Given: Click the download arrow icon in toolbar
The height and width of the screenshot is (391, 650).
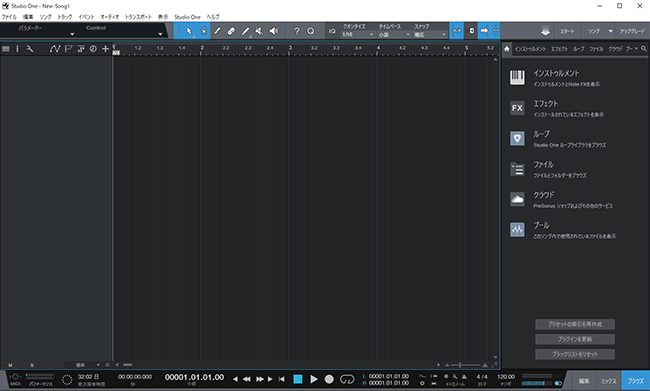Looking at the screenshot, I should pyautogui.click(x=546, y=32).
